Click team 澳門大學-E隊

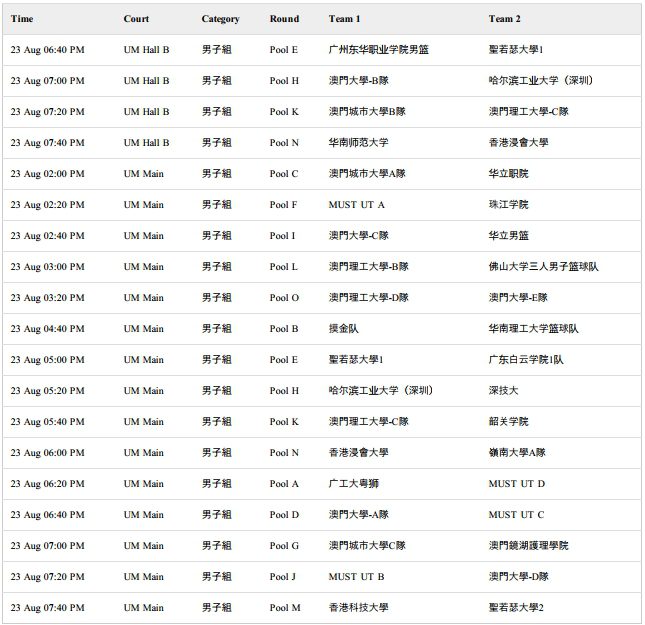pos(518,297)
